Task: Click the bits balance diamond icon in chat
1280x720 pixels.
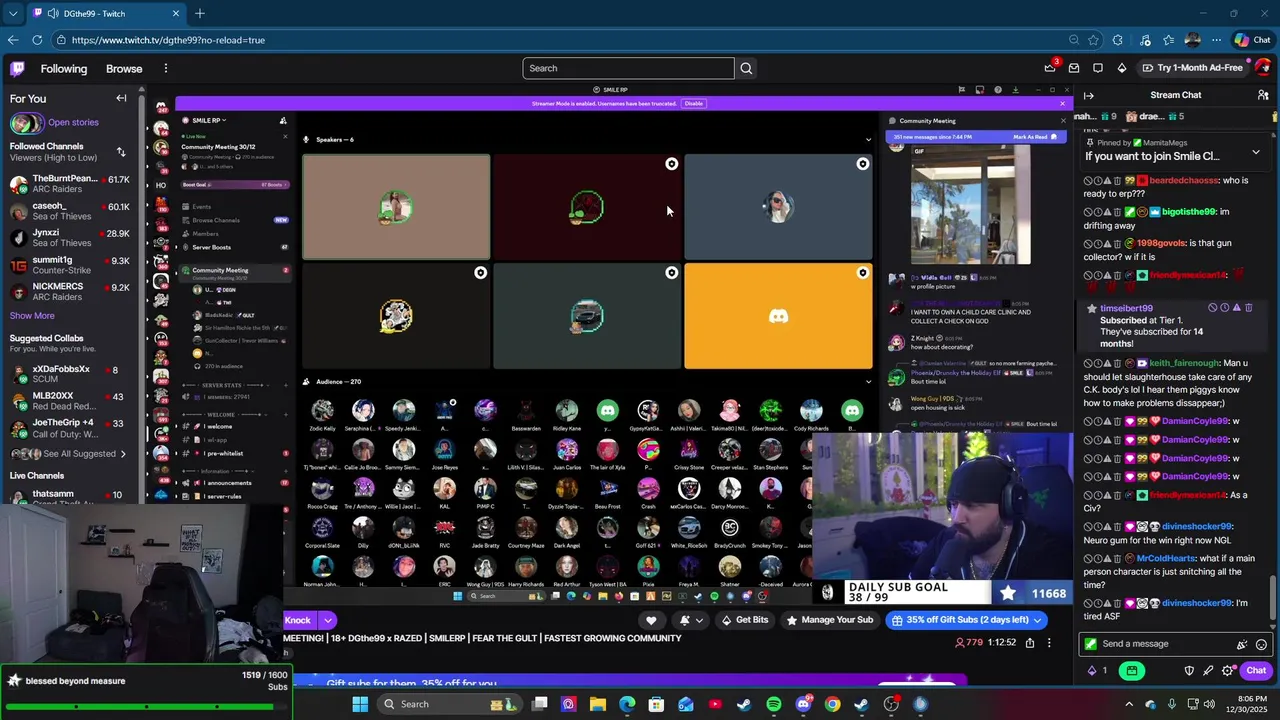Action: [1092, 671]
